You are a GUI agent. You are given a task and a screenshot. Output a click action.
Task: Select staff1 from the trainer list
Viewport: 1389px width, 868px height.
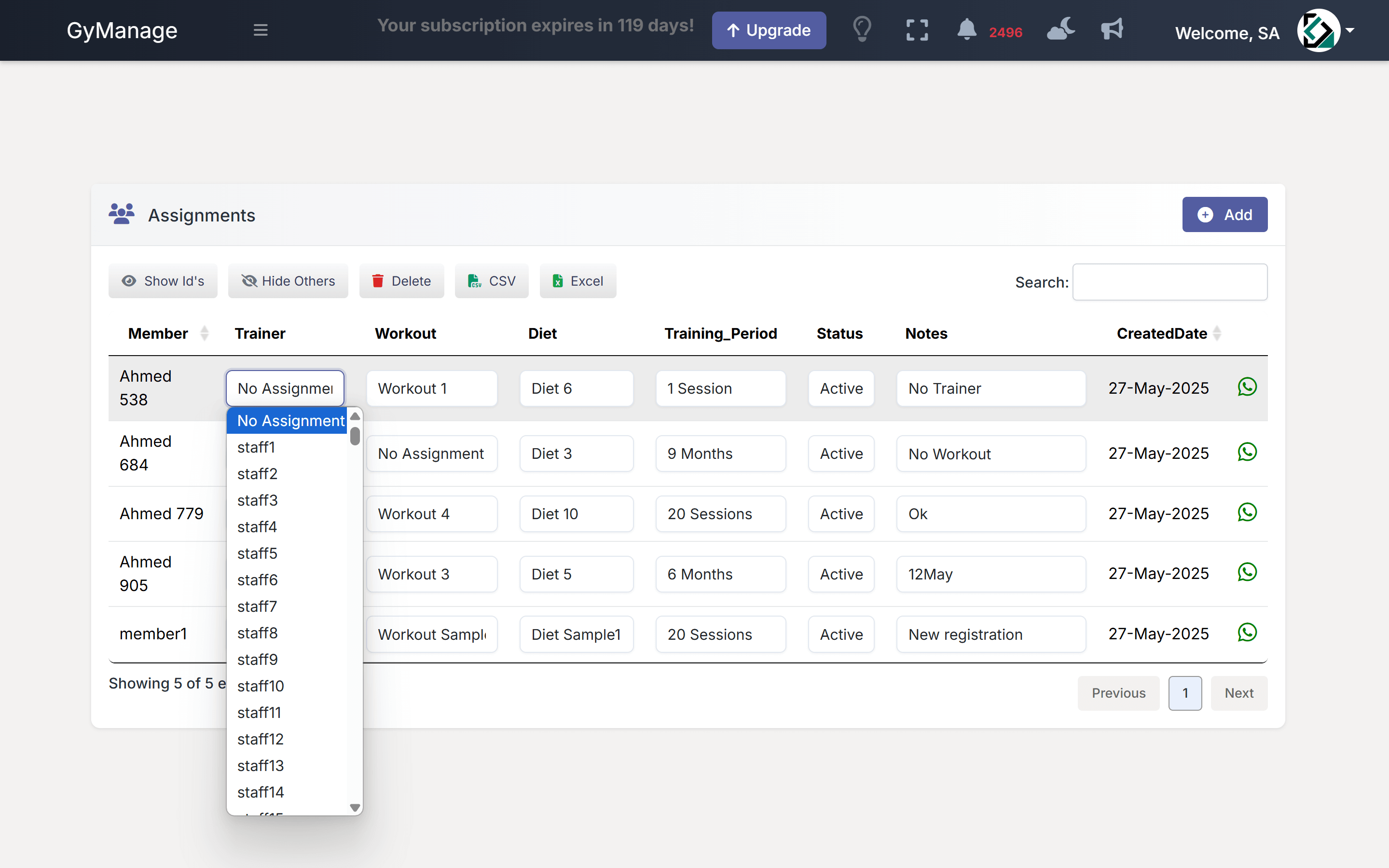click(287, 447)
